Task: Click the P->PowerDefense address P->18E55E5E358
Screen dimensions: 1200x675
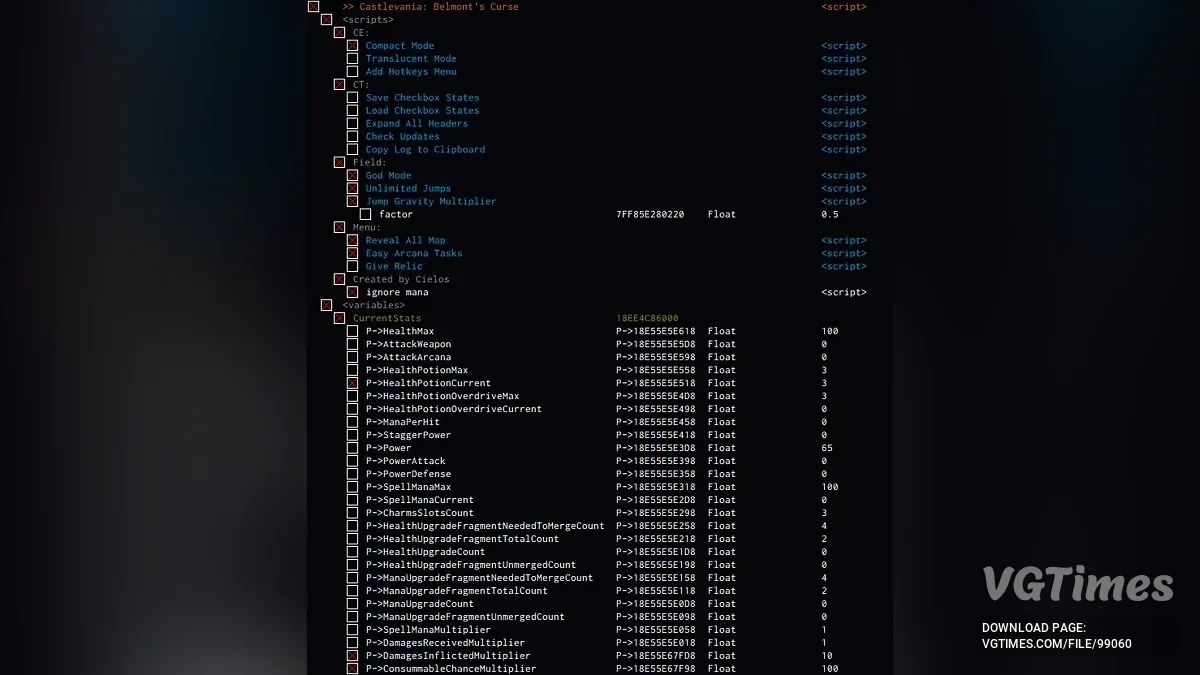Action: [656, 475]
